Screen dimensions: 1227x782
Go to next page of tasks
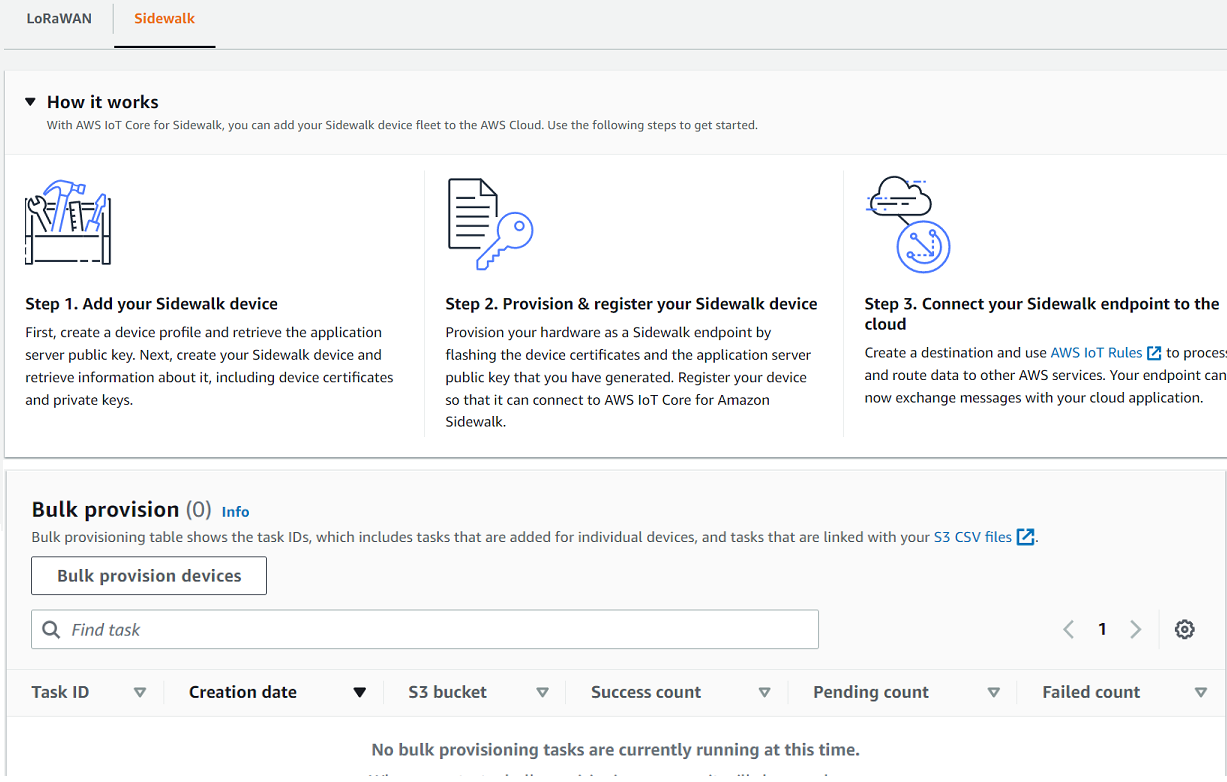tap(1135, 630)
